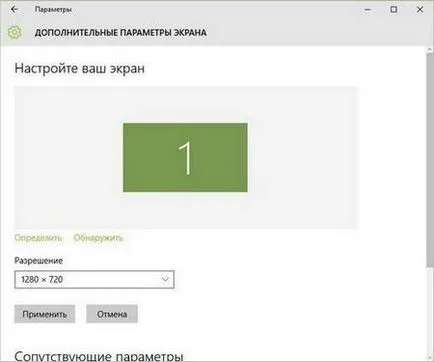This screenshot has height=362, width=434.
Task: Click the vertical scrollbar thumb
Action: [429, 160]
